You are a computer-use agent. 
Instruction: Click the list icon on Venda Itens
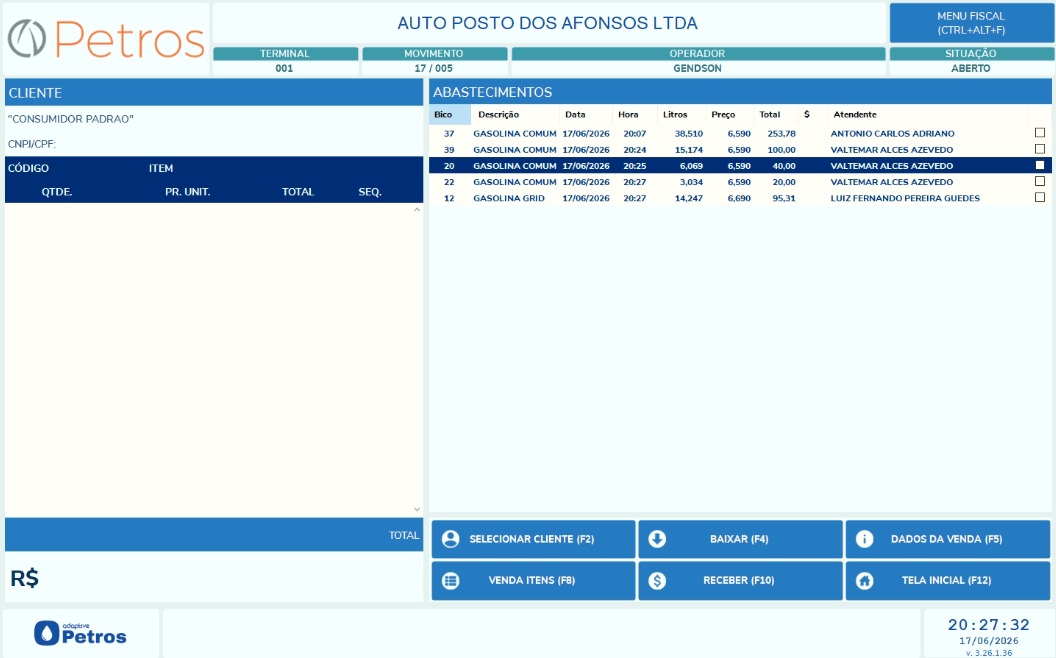pyautogui.click(x=451, y=581)
